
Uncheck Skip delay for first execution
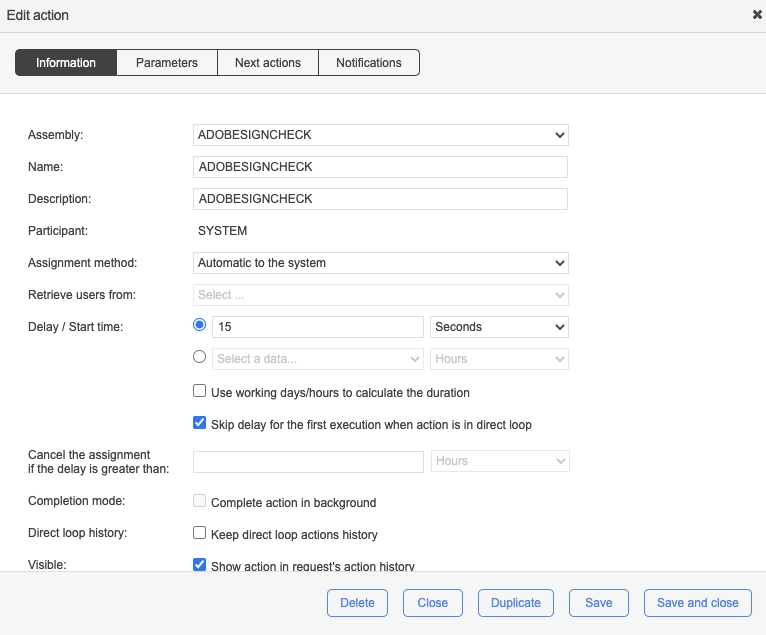pyautogui.click(x=200, y=424)
